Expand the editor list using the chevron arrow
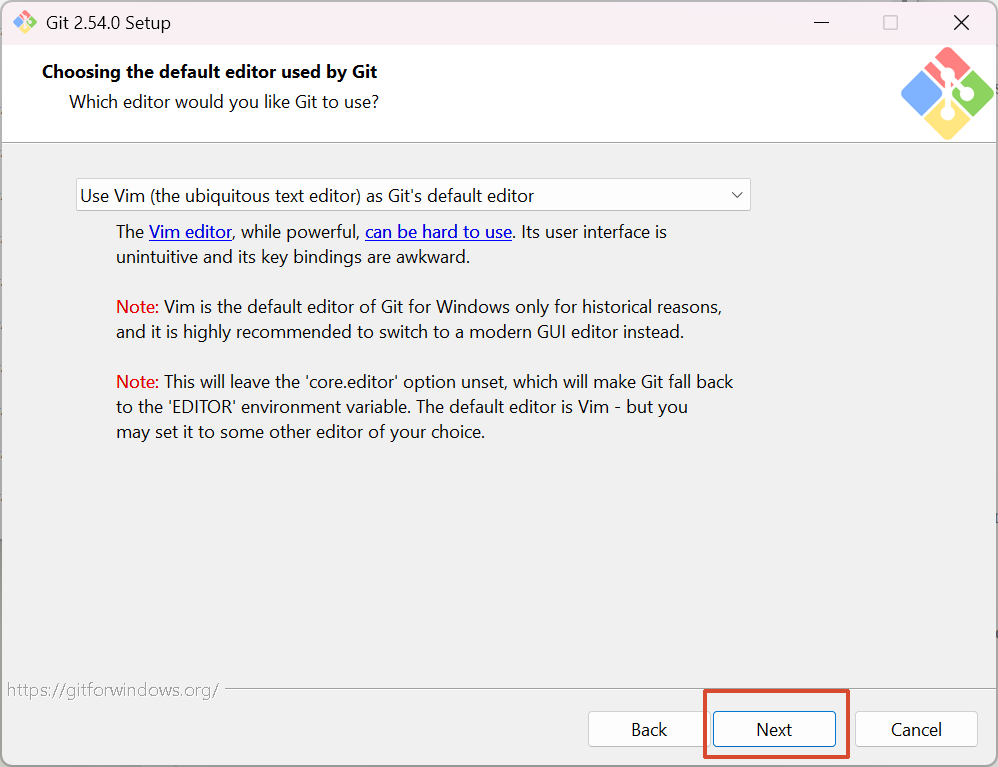Image resolution: width=998 pixels, height=767 pixels. click(736, 195)
